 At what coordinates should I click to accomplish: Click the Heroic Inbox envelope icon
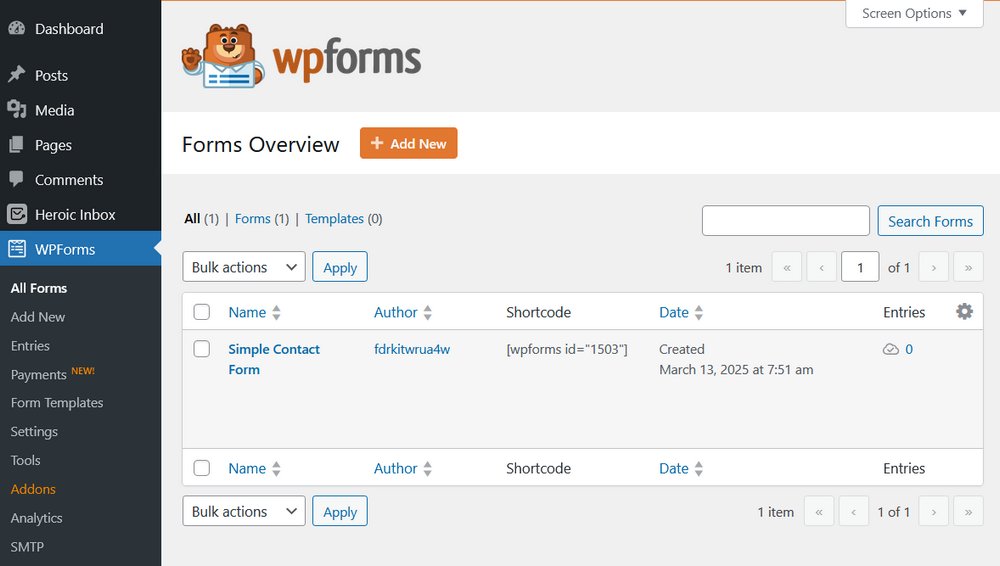[x=17, y=214]
